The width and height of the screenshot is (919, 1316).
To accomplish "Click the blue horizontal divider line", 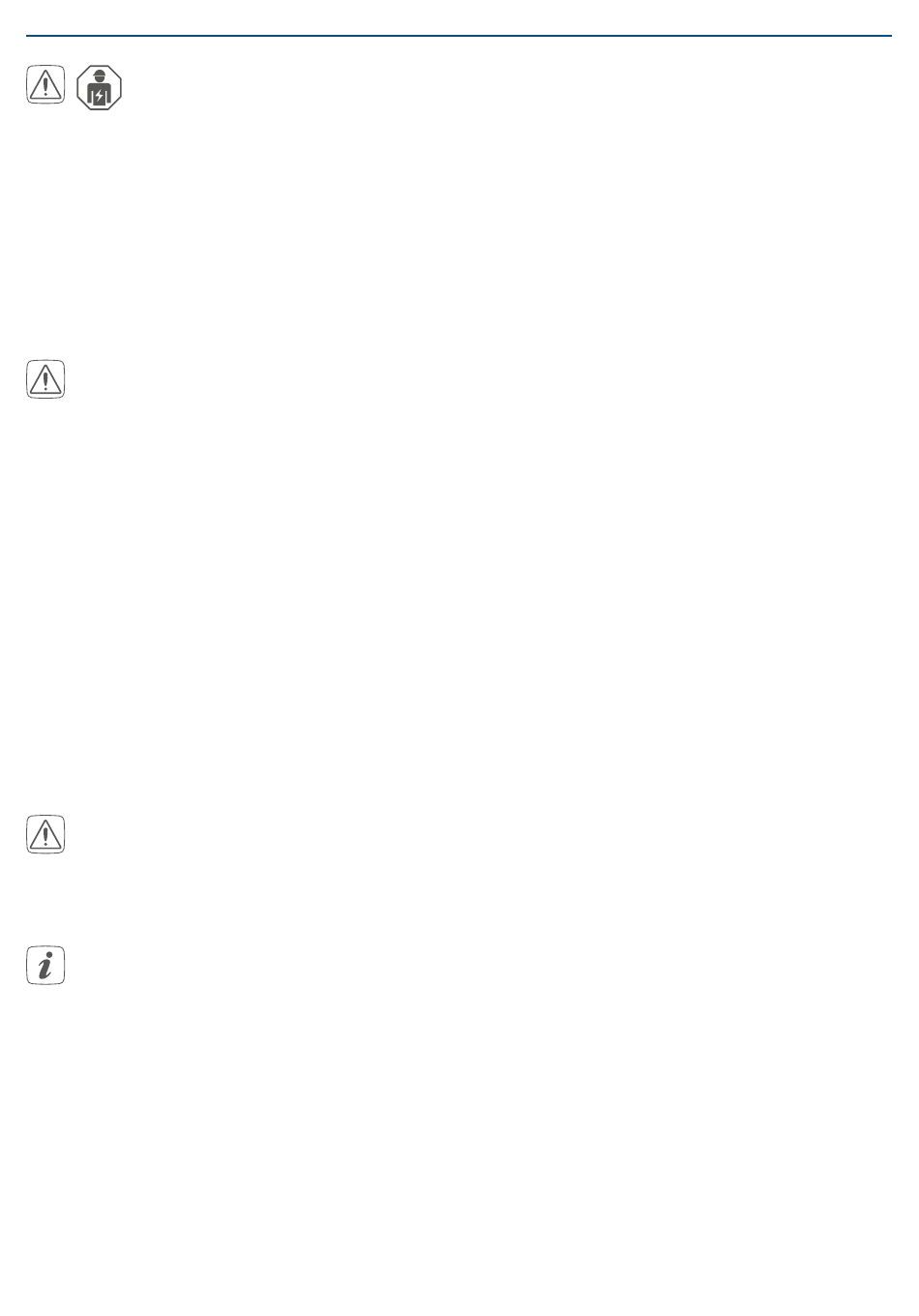I will (x=459, y=36).
